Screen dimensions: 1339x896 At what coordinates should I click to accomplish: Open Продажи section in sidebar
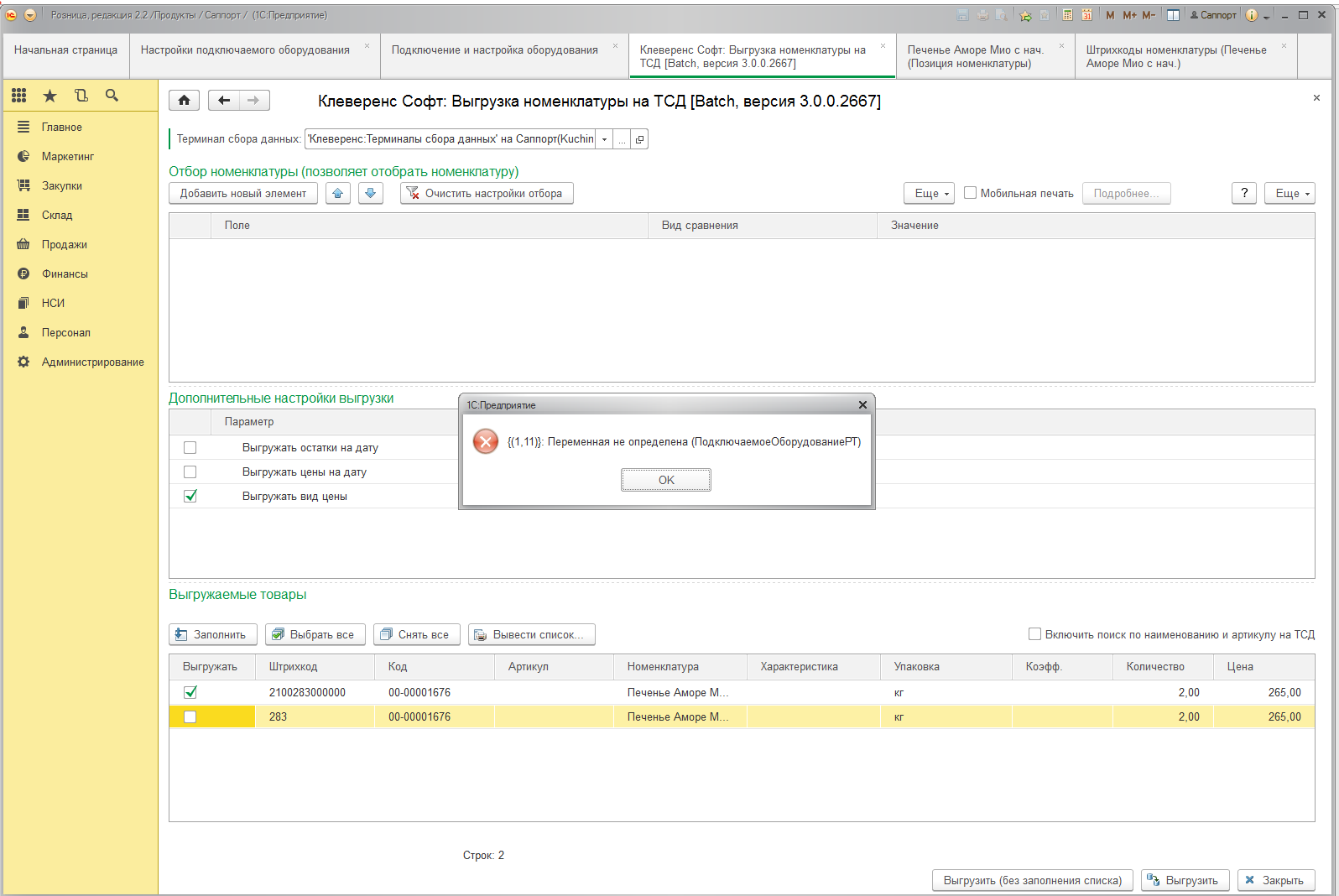point(65,245)
